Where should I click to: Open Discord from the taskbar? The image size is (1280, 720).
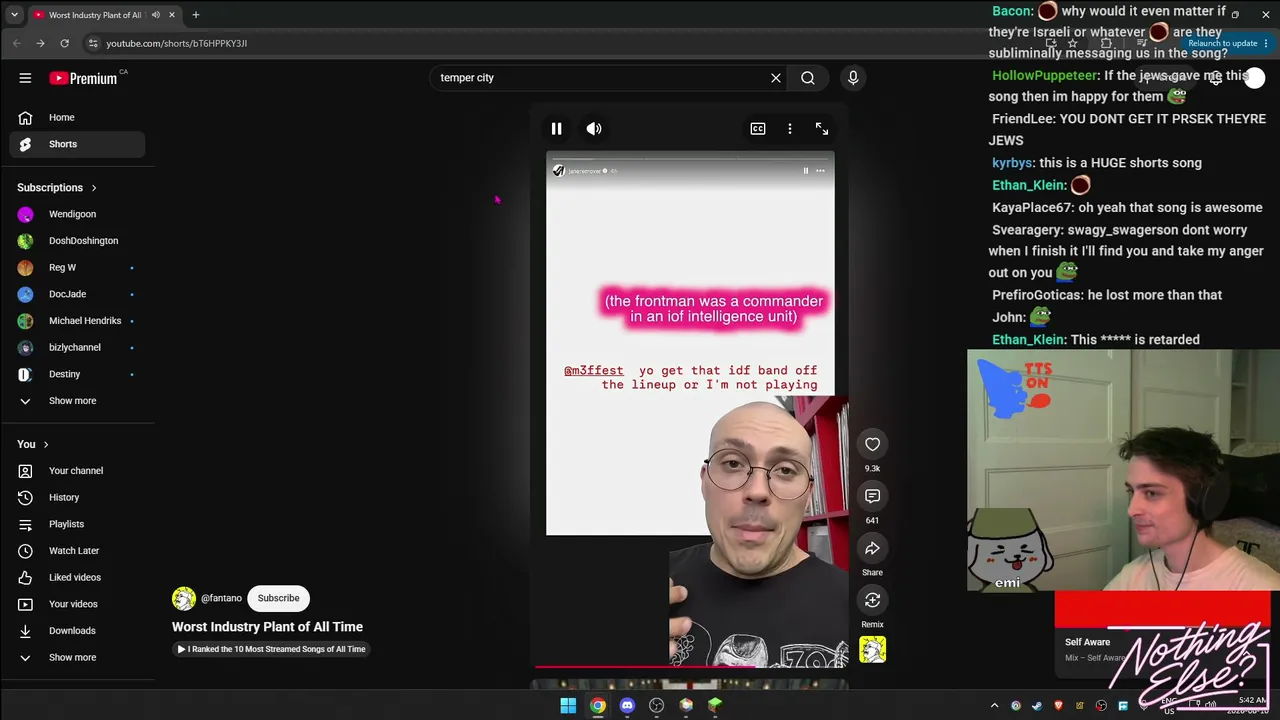point(627,706)
